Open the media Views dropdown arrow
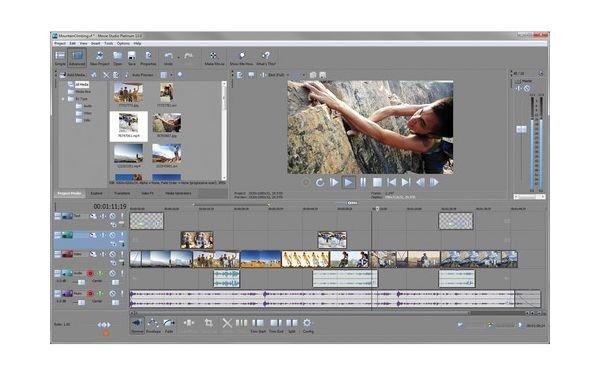 point(171,75)
